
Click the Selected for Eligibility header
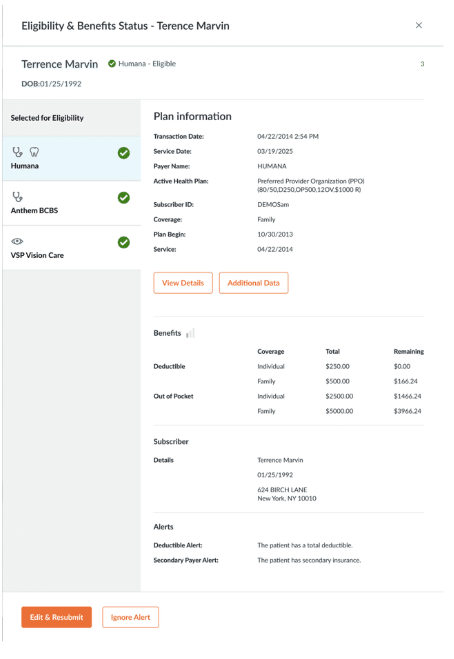[47, 118]
